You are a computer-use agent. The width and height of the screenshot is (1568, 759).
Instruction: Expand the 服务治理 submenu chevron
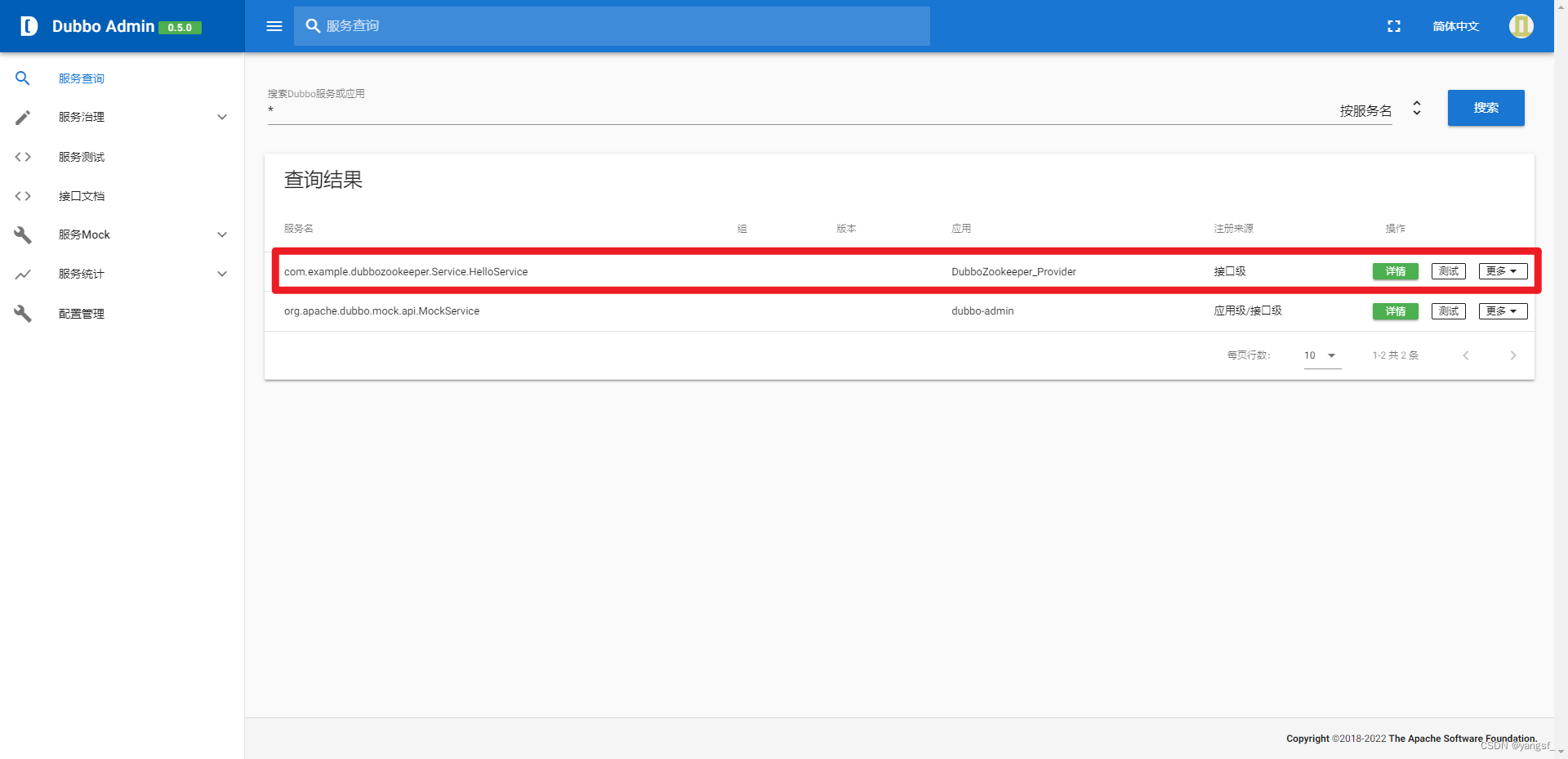tap(222, 117)
